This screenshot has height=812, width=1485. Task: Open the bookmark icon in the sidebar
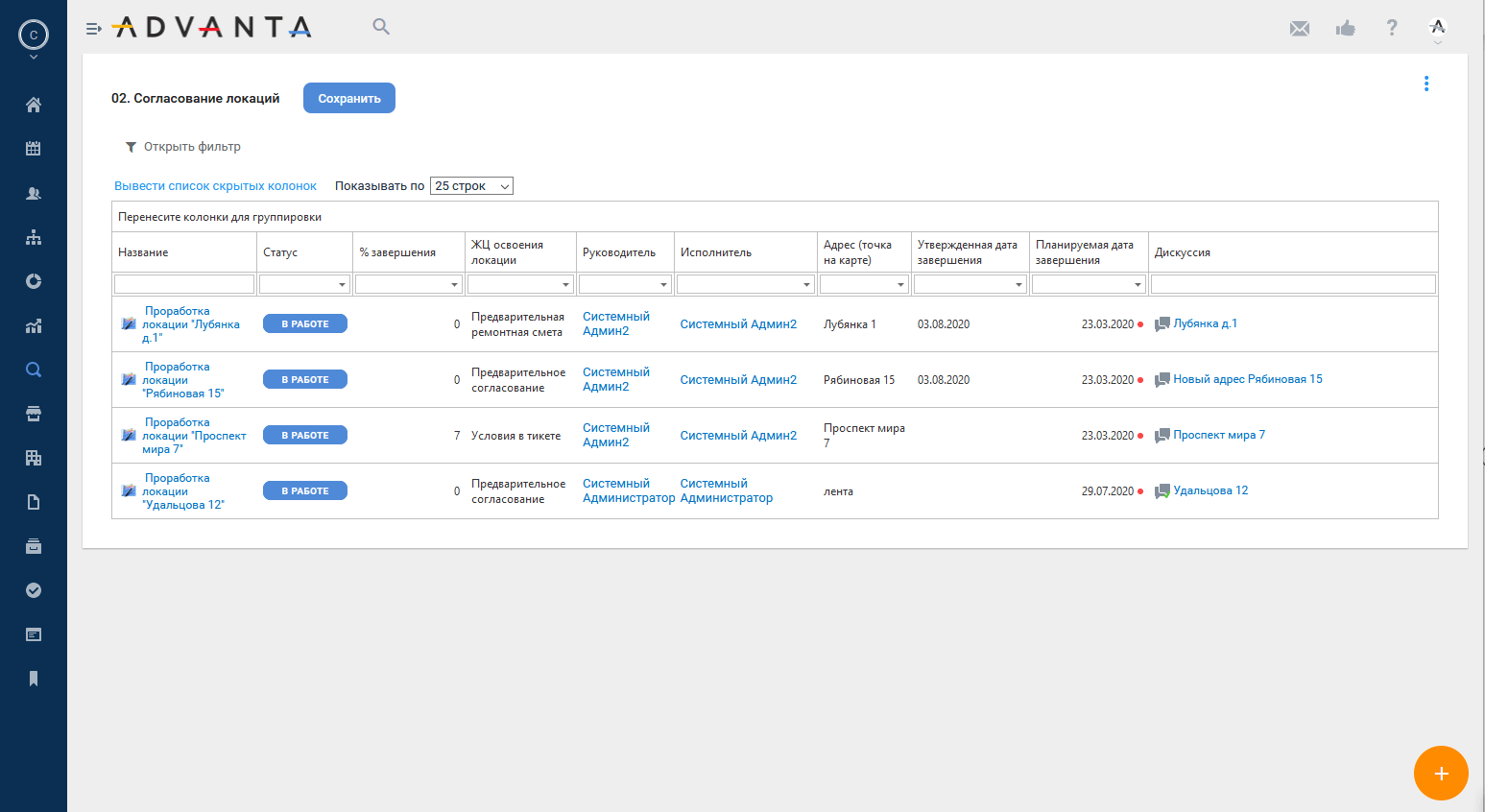point(34,679)
